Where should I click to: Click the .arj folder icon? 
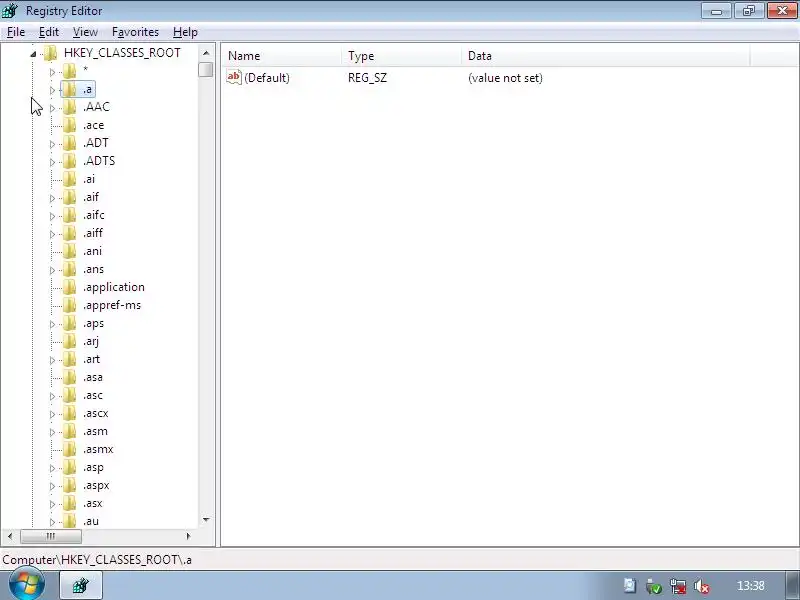pyautogui.click(x=69, y=341)
